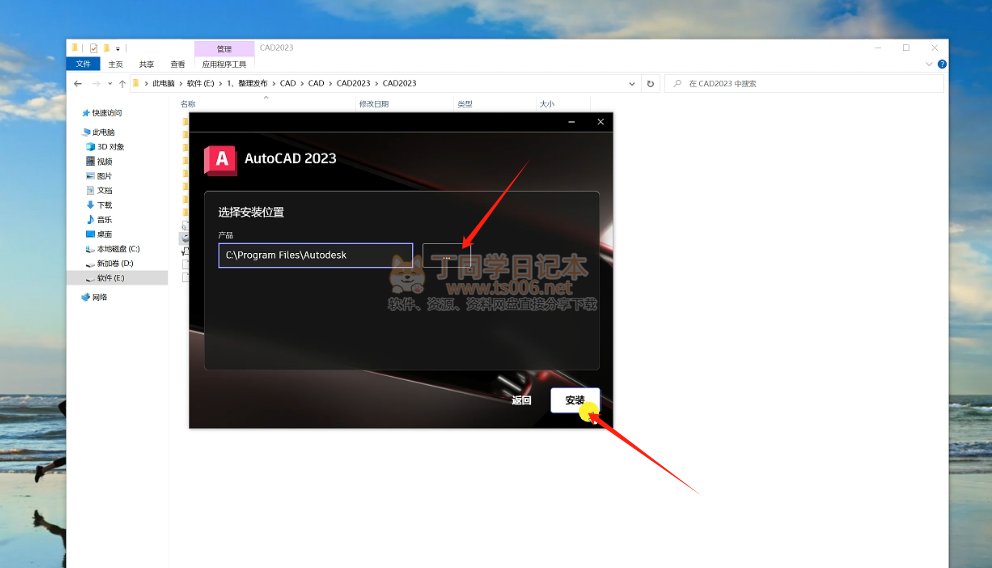The width and height of the screenshot is (992, 568).
Task: Switch to the 查看 ribbon tab
Action: point(178,64)
